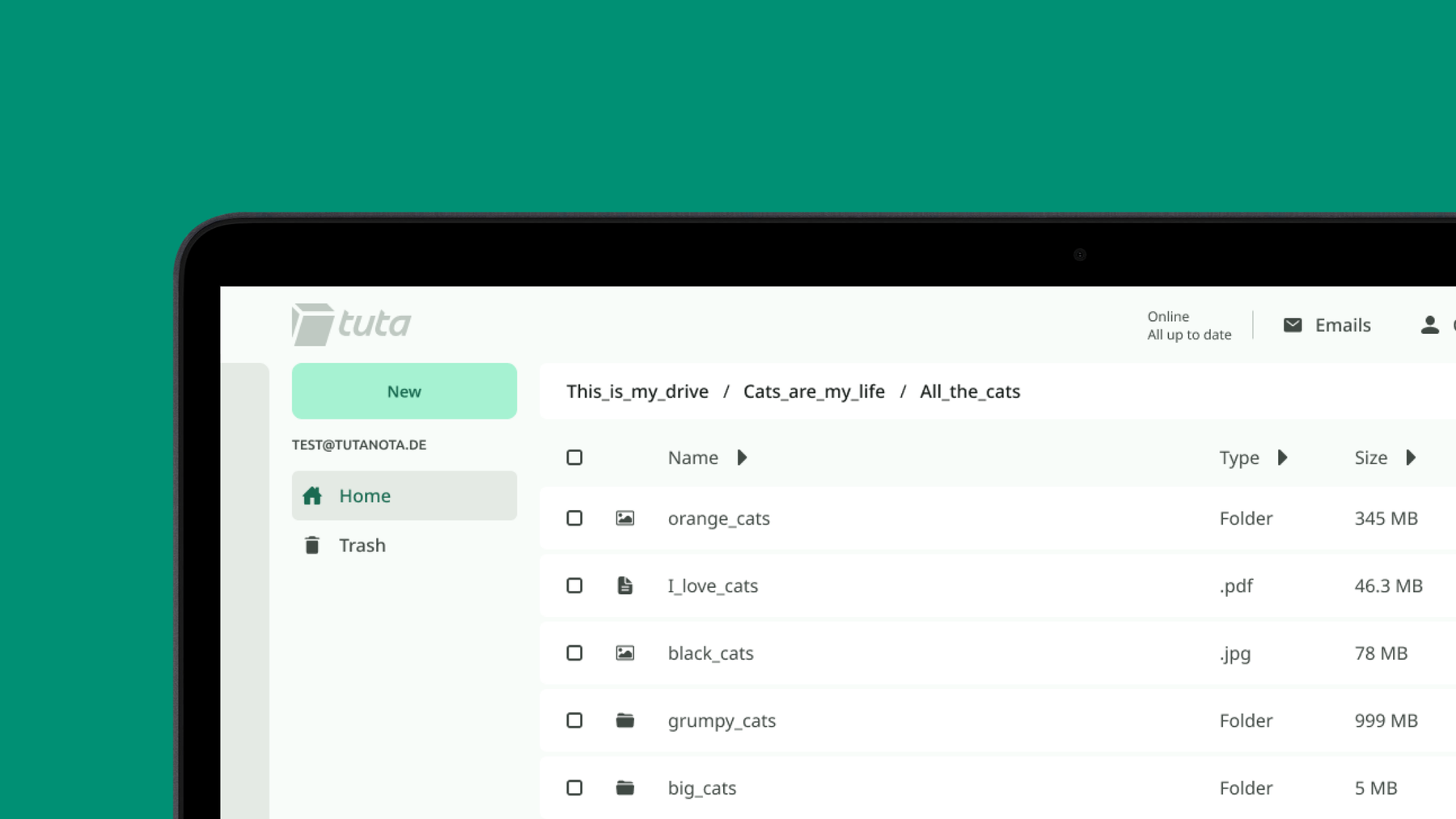
Task: Open Trash using the trash can icon
Action: 312,545
